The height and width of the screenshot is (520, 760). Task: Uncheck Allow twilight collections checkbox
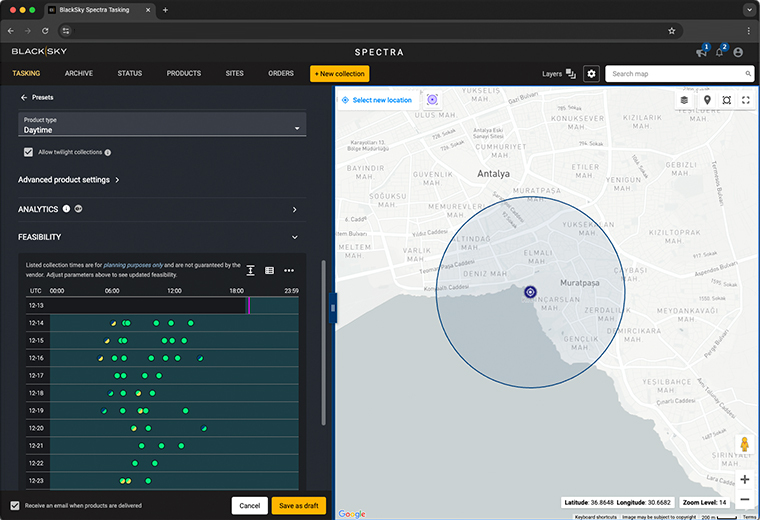click(x=29, y=152)
